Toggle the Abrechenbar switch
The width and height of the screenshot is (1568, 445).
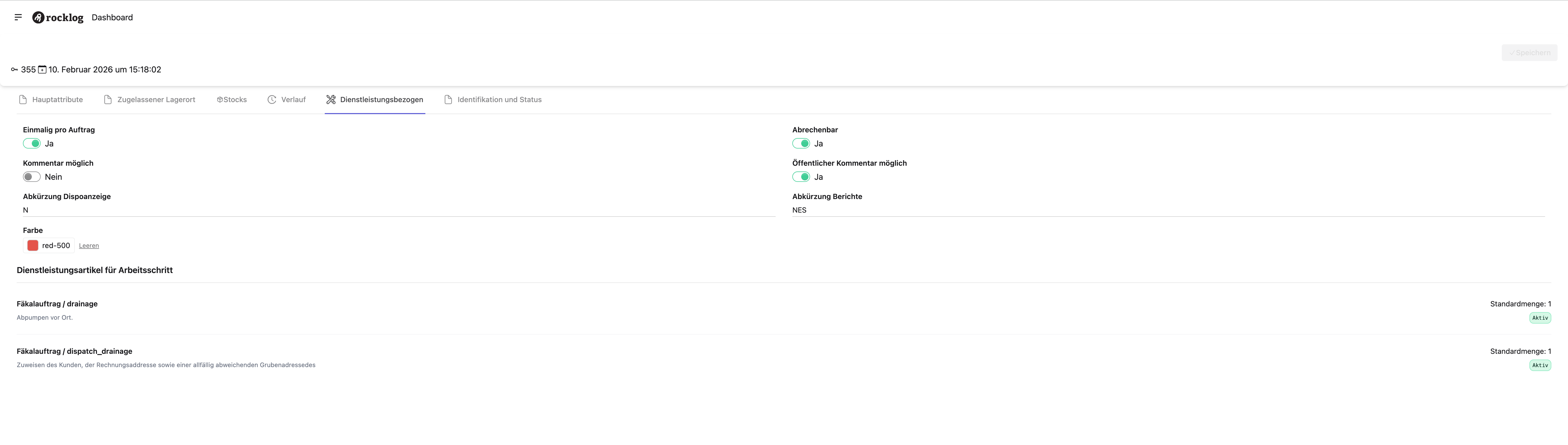point(801,144)
